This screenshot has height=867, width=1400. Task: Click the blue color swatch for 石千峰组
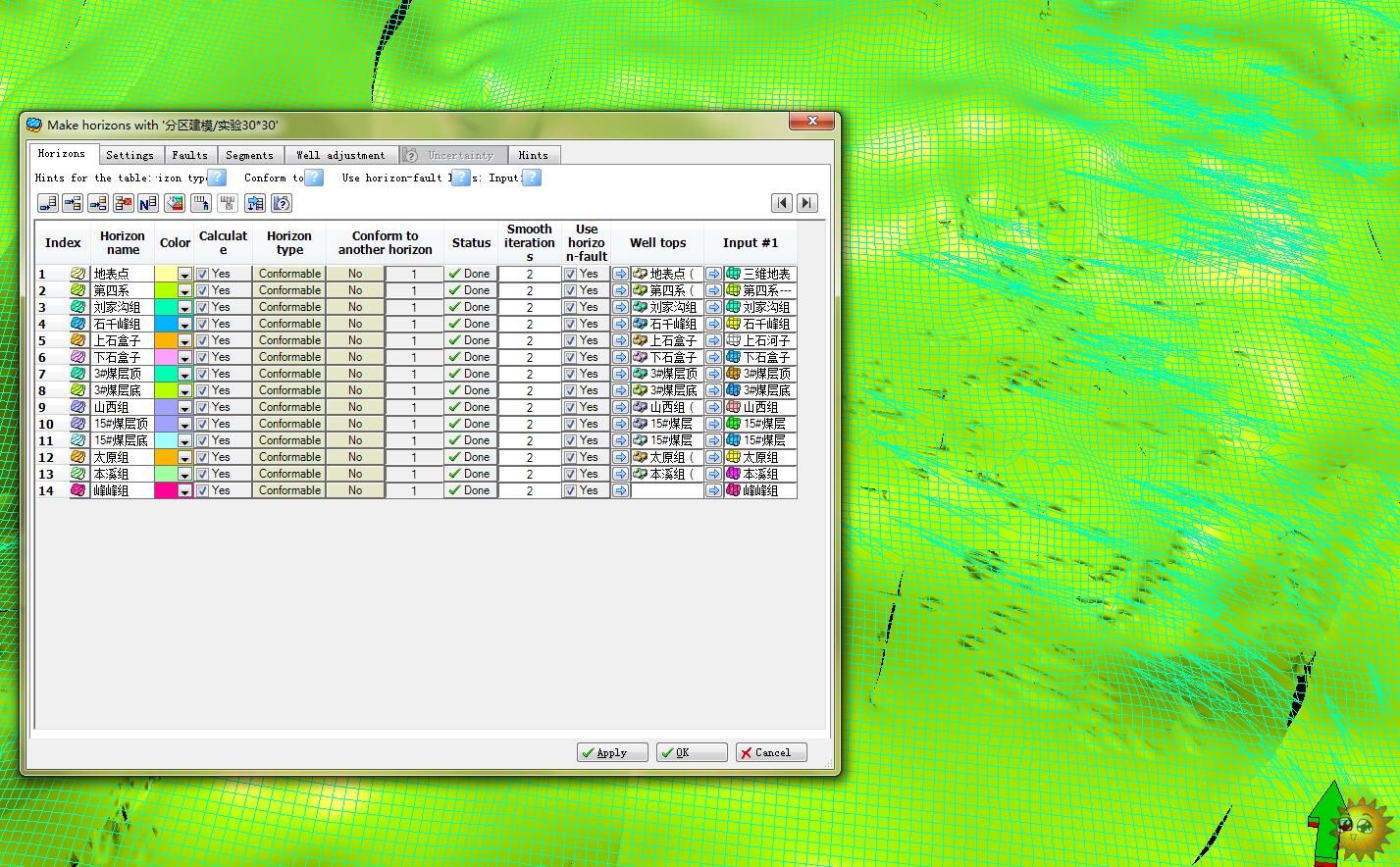pos(166,324)
